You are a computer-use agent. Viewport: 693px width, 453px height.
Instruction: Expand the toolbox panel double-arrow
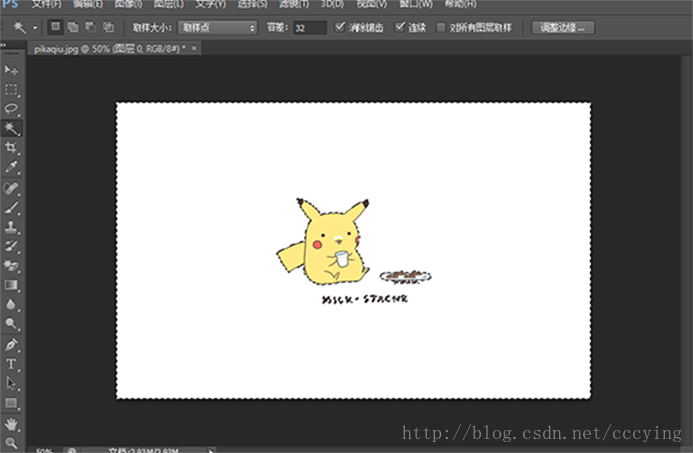pos(3,45)
